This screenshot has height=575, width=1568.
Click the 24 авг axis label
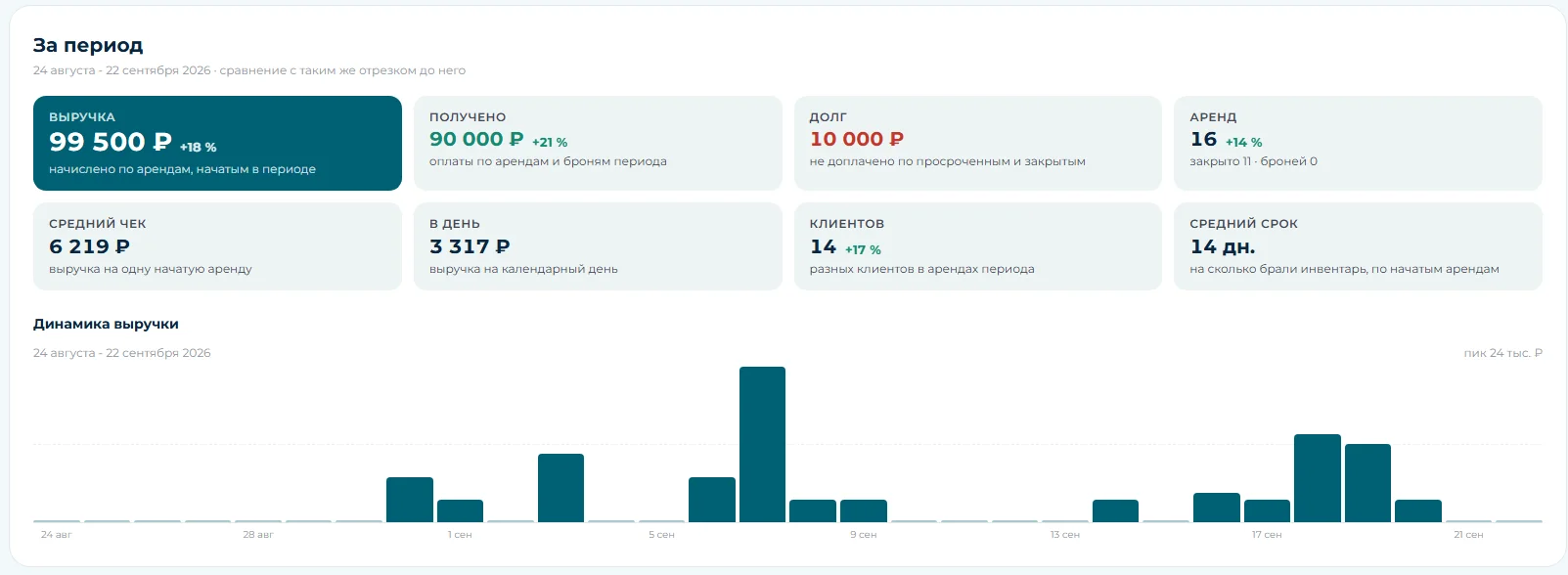click(x=56, y=535)
